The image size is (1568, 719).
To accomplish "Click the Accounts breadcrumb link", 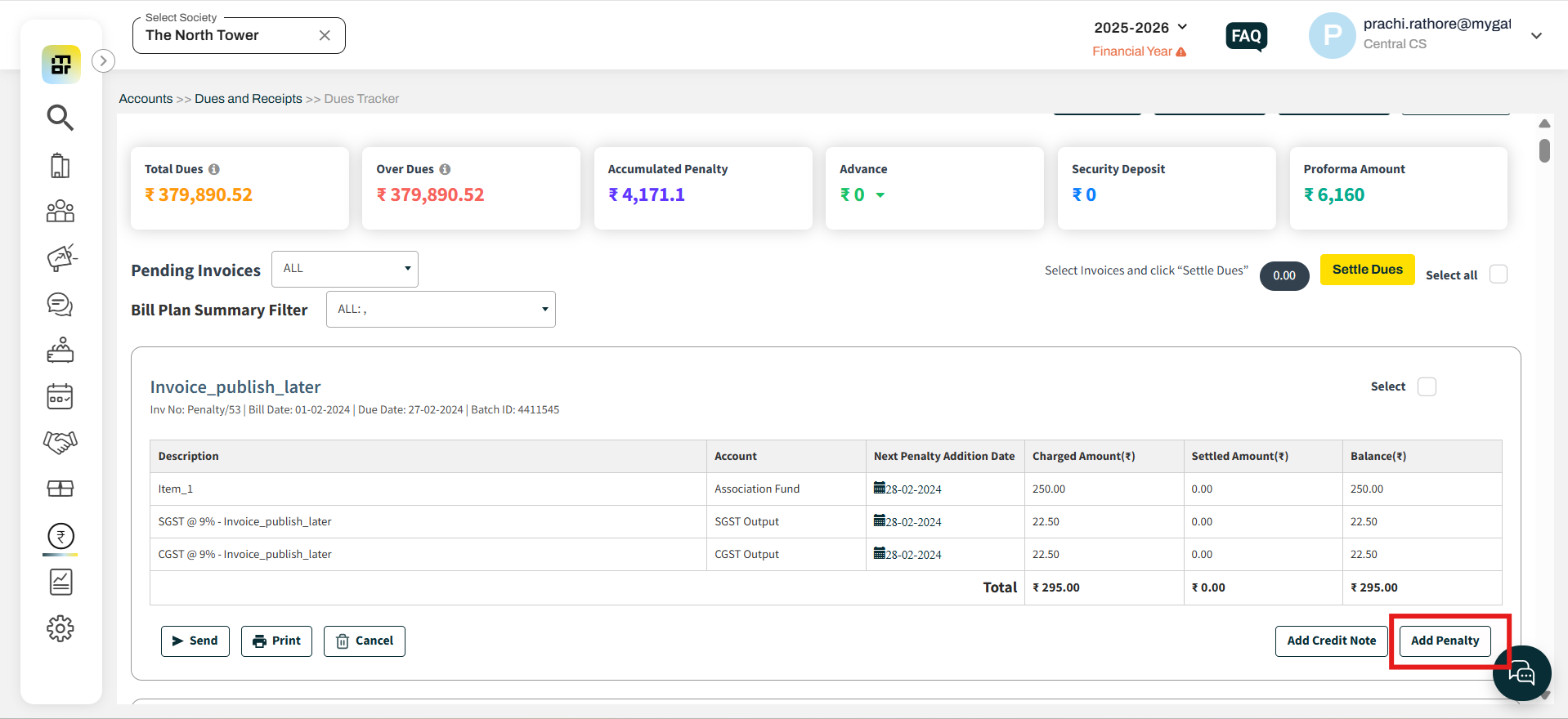I will coord(146,99).
